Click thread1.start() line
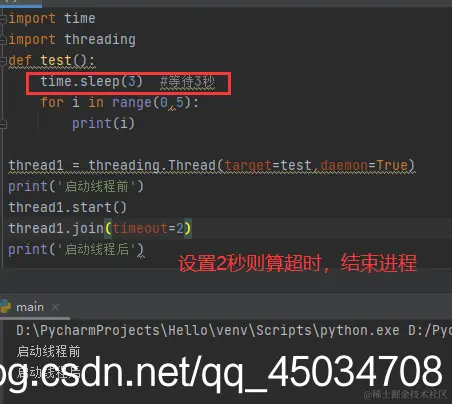The width and height of the screenshot is (452, 404). [x=68, y=207]
